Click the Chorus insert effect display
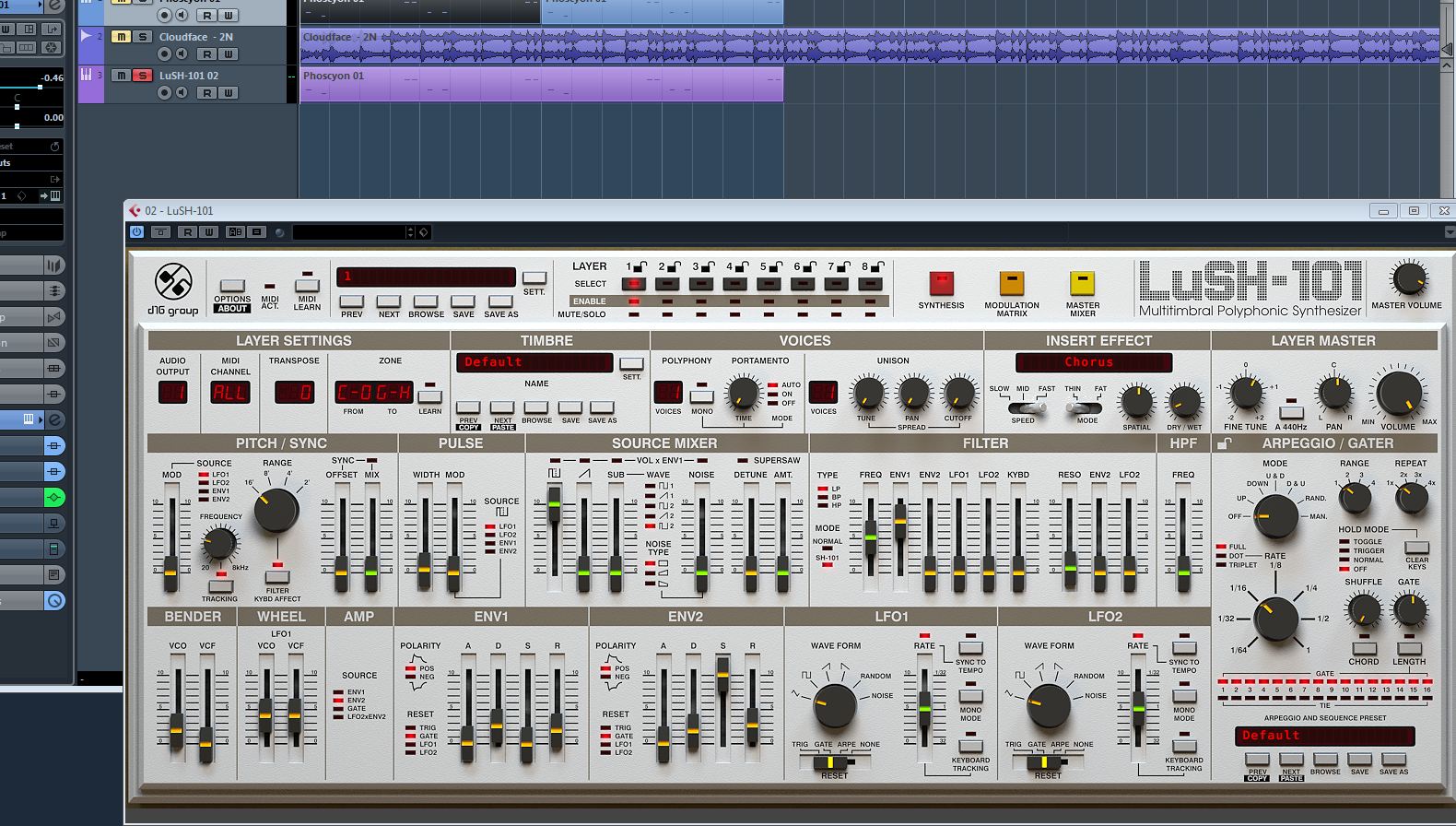This screenshot has height=826, width=1456. coord(1093,362)
